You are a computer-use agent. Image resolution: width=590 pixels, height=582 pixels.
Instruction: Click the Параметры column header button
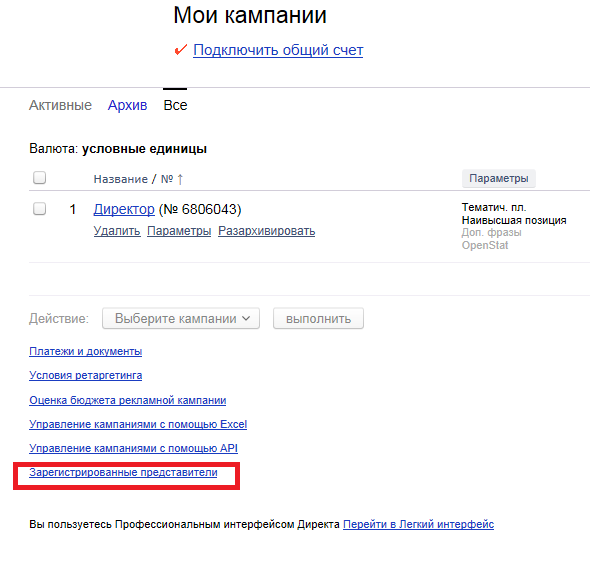(499, 178)
